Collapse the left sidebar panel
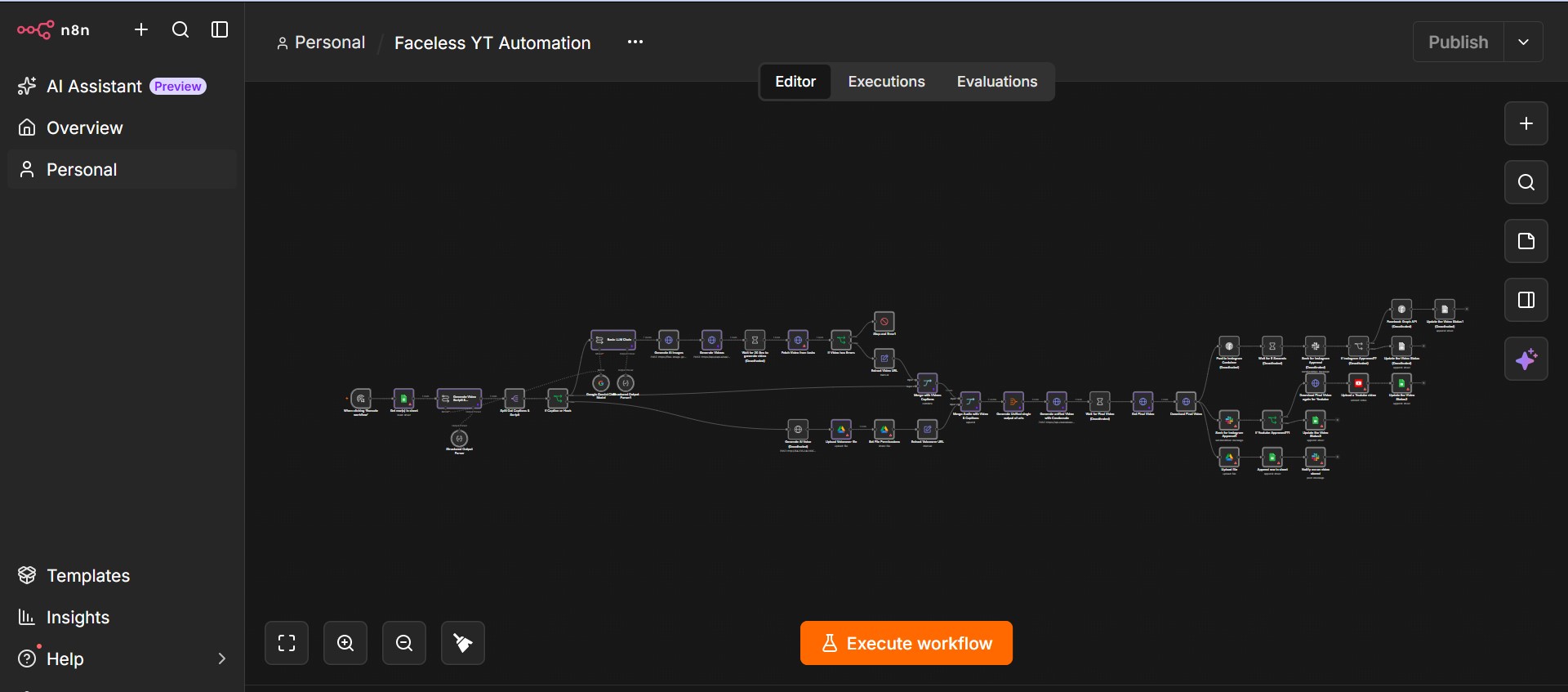The image size is (1568, 692). click(x=220, y=30)
